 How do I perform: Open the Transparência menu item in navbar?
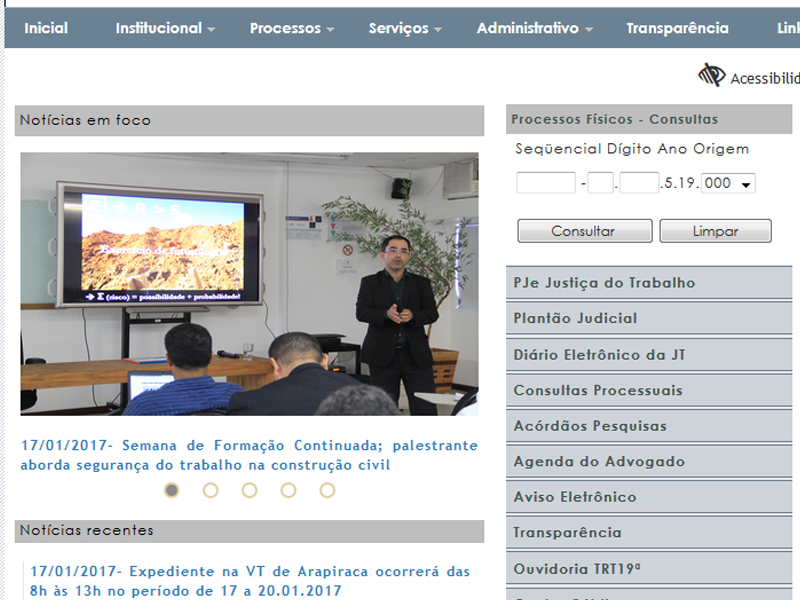678,28
